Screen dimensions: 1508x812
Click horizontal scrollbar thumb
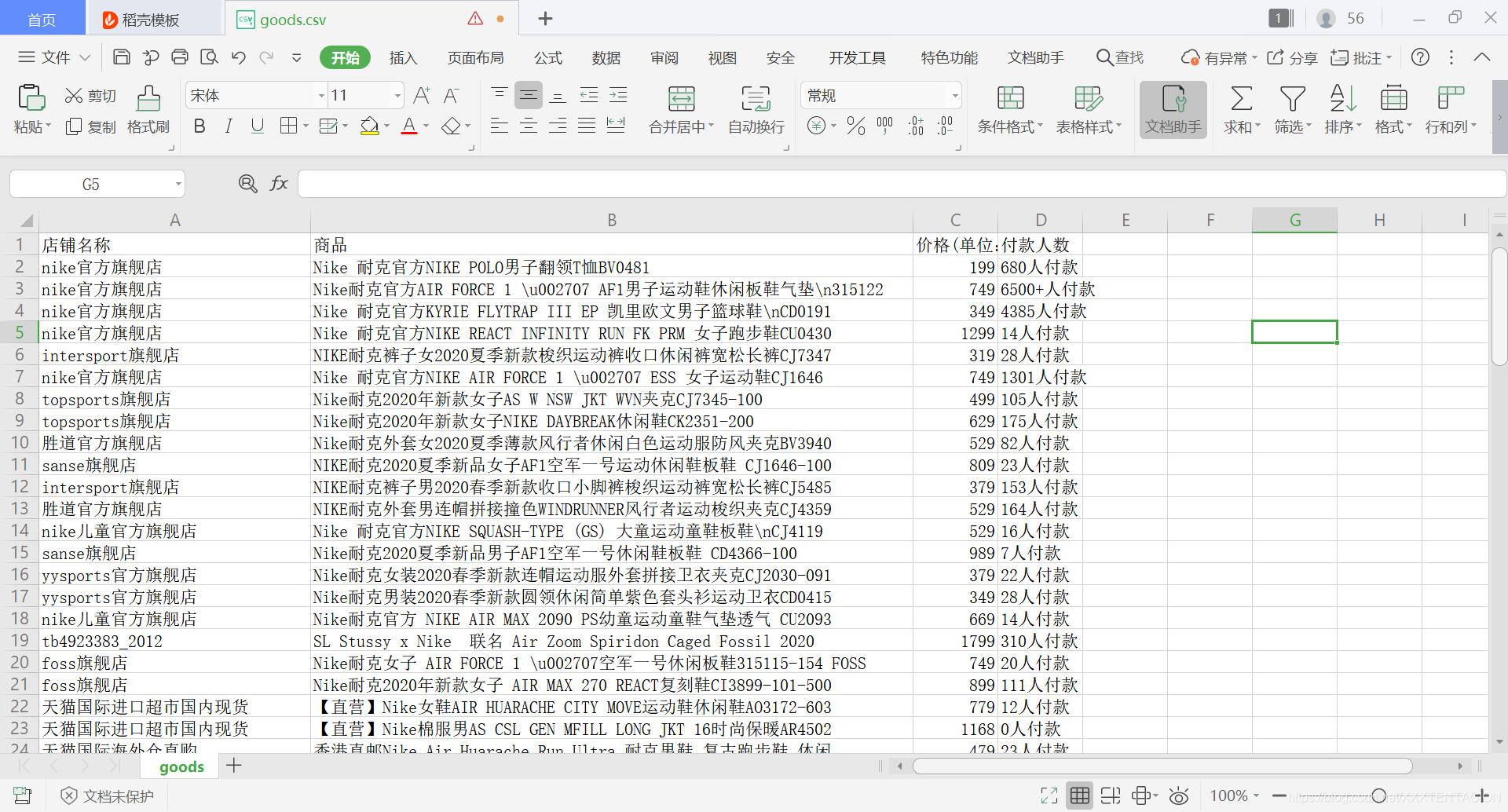tap(1162, 766)
